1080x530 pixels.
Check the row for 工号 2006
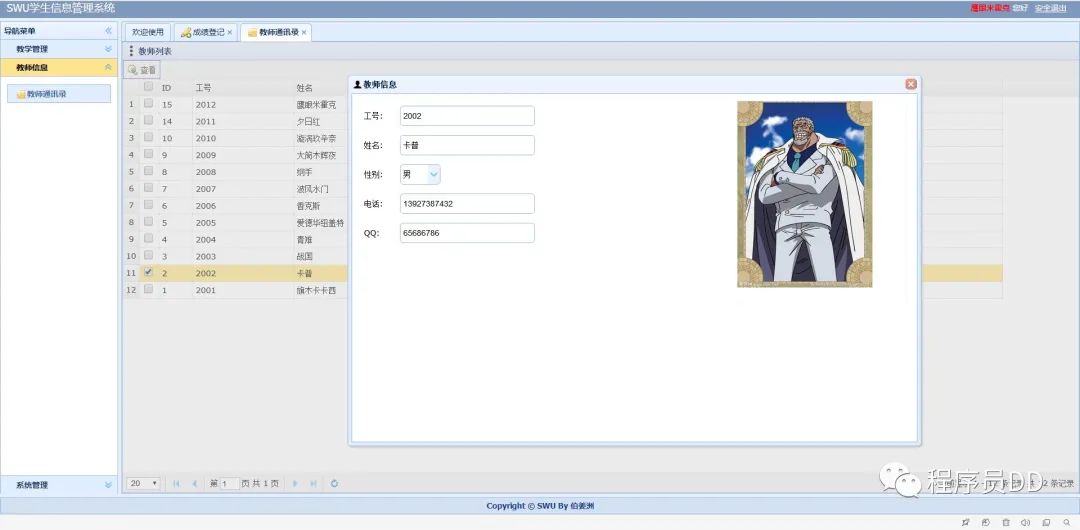click(x=148, y=205)
